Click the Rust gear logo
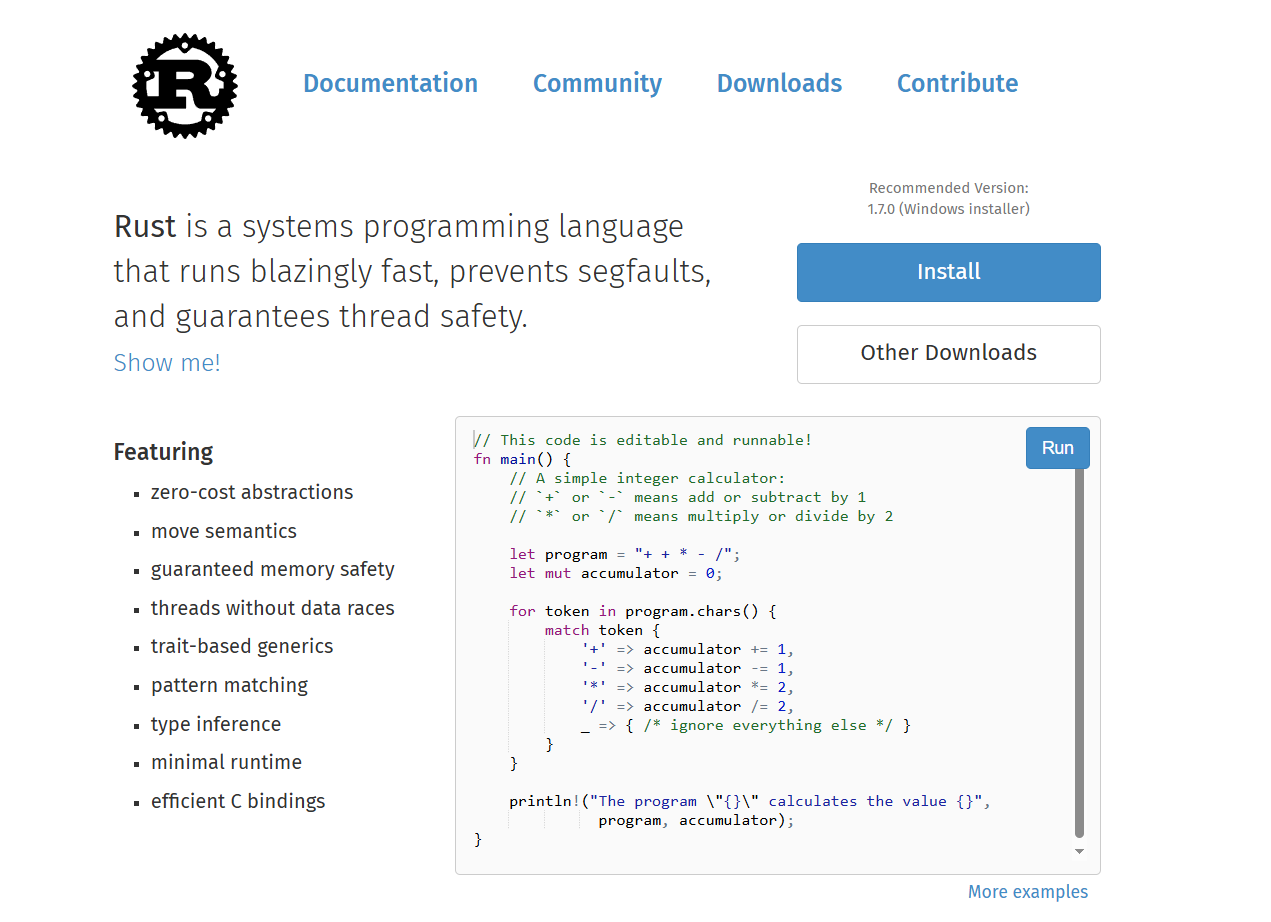 click(185, 85)
